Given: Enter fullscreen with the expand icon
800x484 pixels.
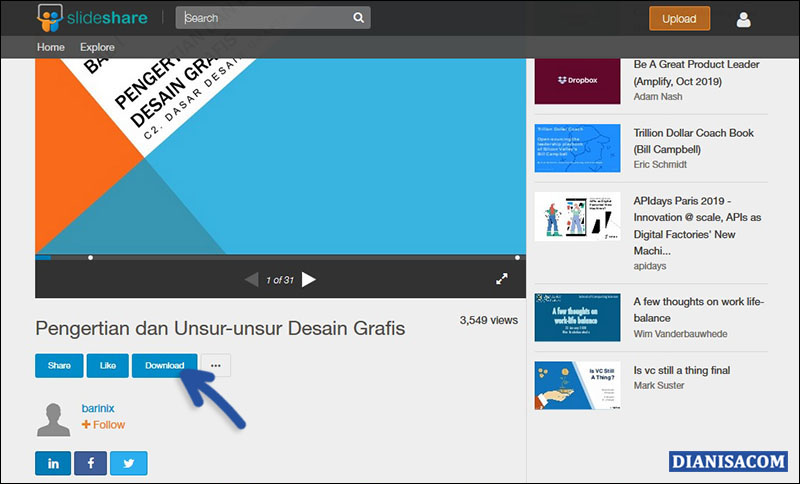Looking at the screenshot, I should tap(502, 279).
